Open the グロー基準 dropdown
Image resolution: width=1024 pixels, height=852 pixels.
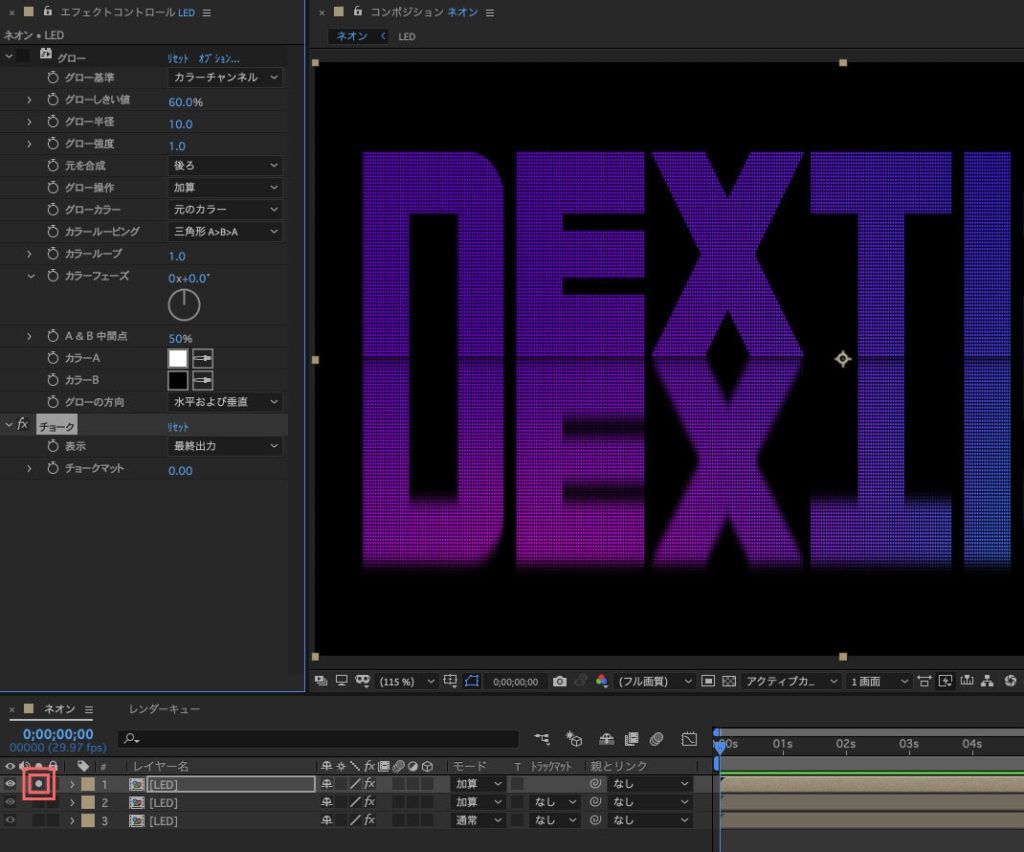pyautogui.click(x=225, y=77)
